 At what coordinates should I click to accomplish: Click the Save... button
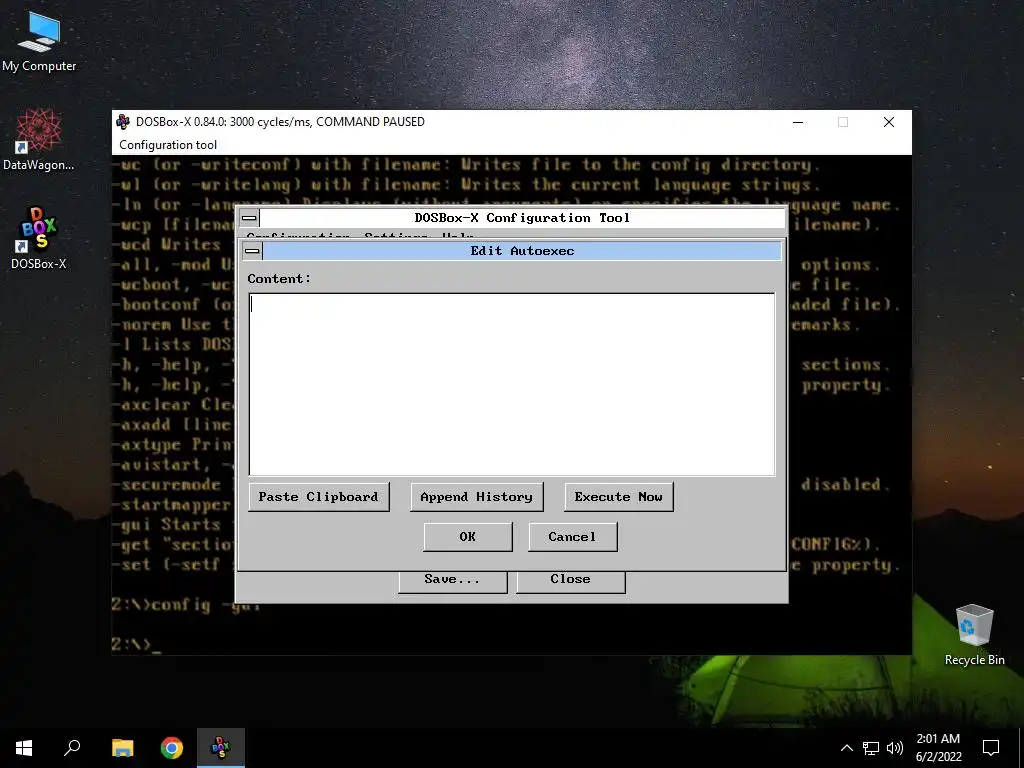click(x=453, y=581)
